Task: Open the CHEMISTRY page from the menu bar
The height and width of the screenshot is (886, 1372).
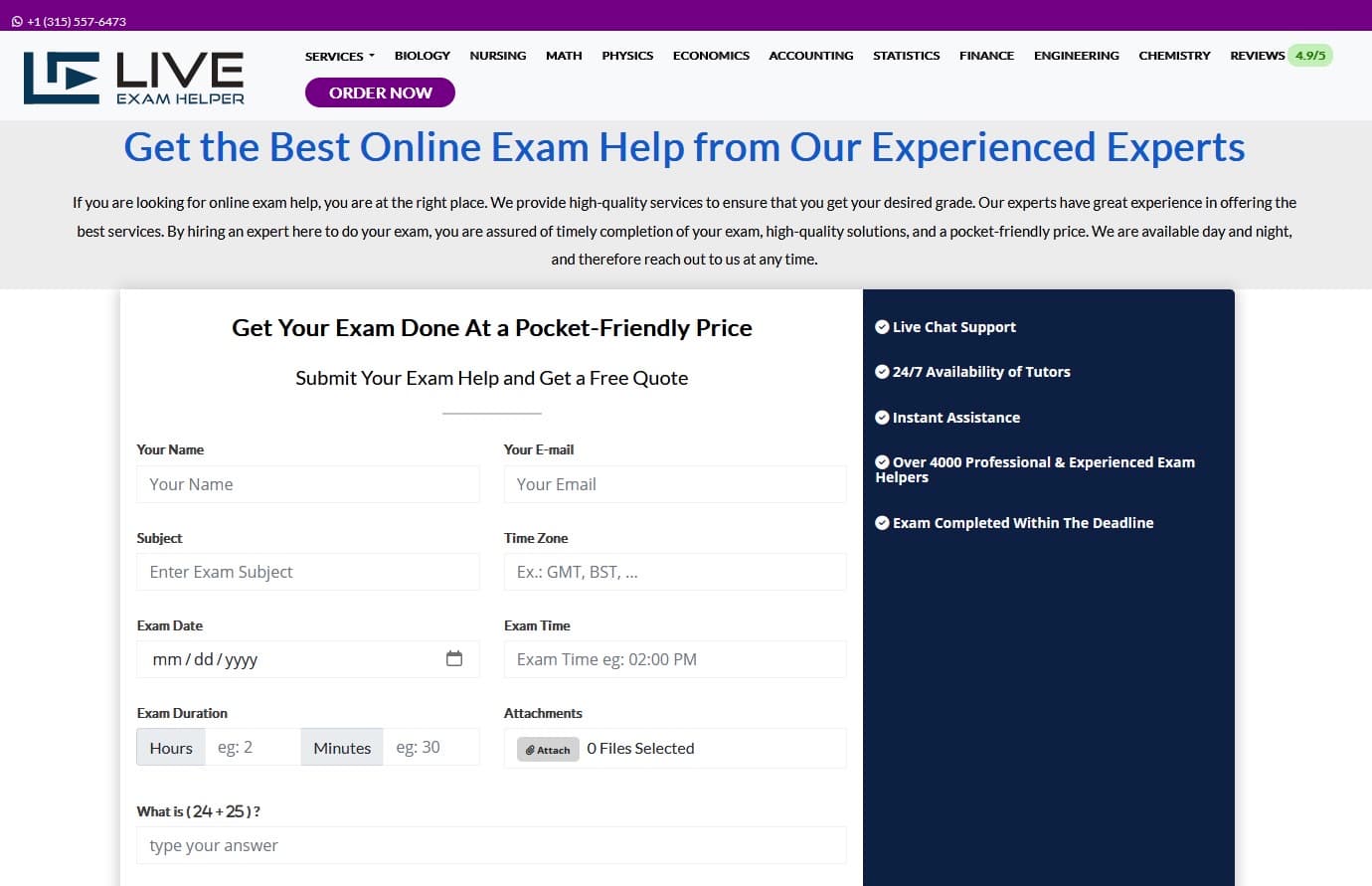Action: pos(1174,56)
